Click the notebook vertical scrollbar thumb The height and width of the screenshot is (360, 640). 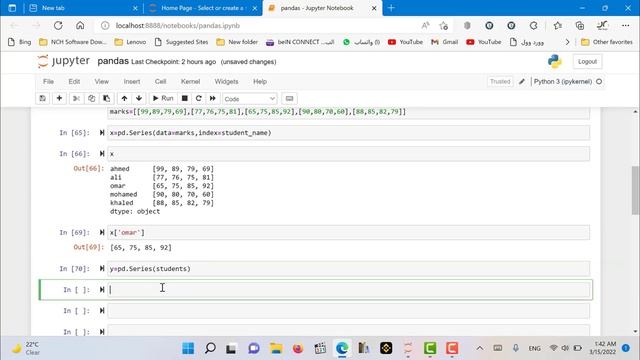[x=635, y=190]
